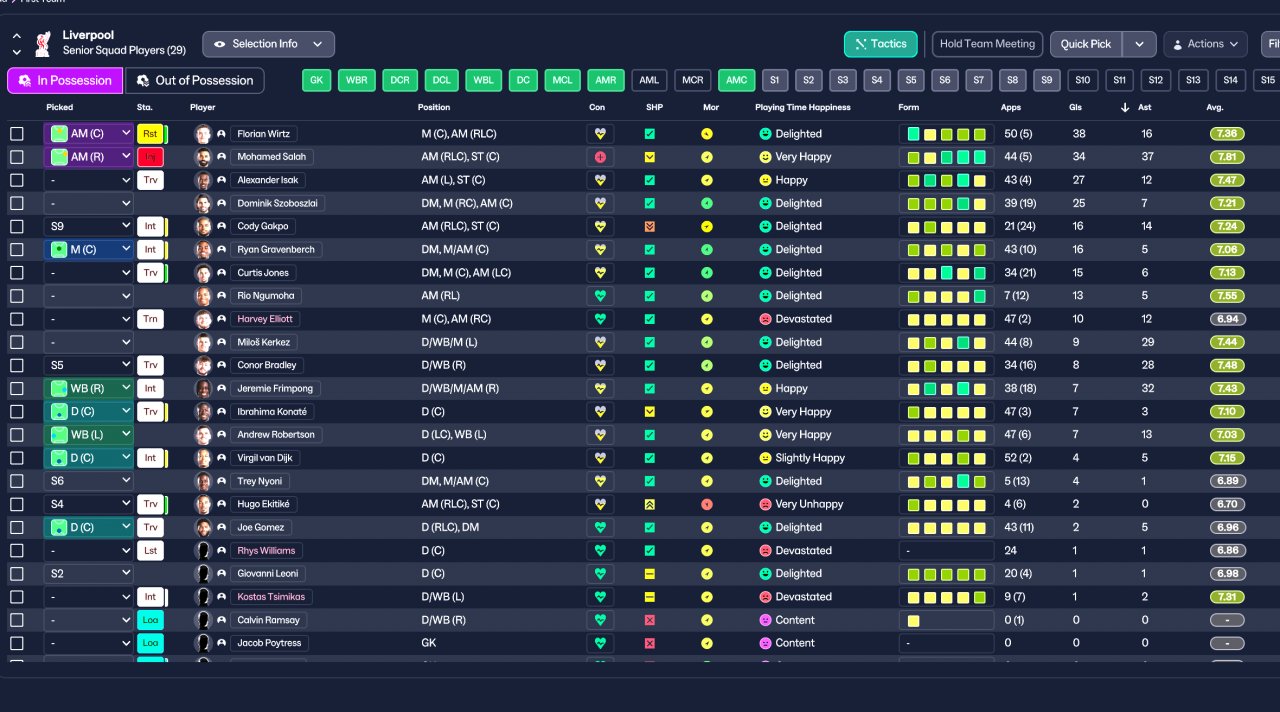Open Cody Gakpo's S9 picked dropdown
1280x712 pixels.
tap(89, 227)
